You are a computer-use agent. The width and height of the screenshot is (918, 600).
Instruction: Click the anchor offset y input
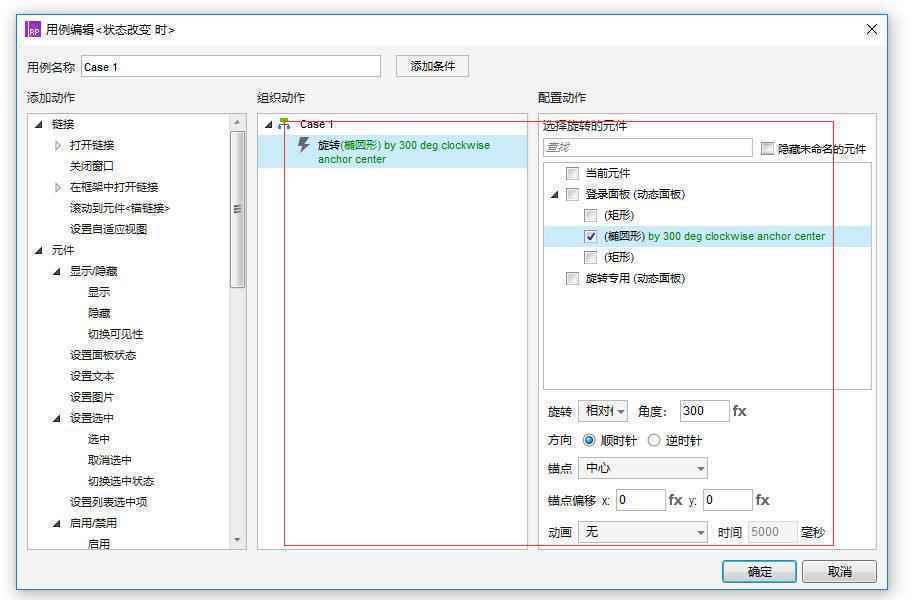tap(727, 500)
